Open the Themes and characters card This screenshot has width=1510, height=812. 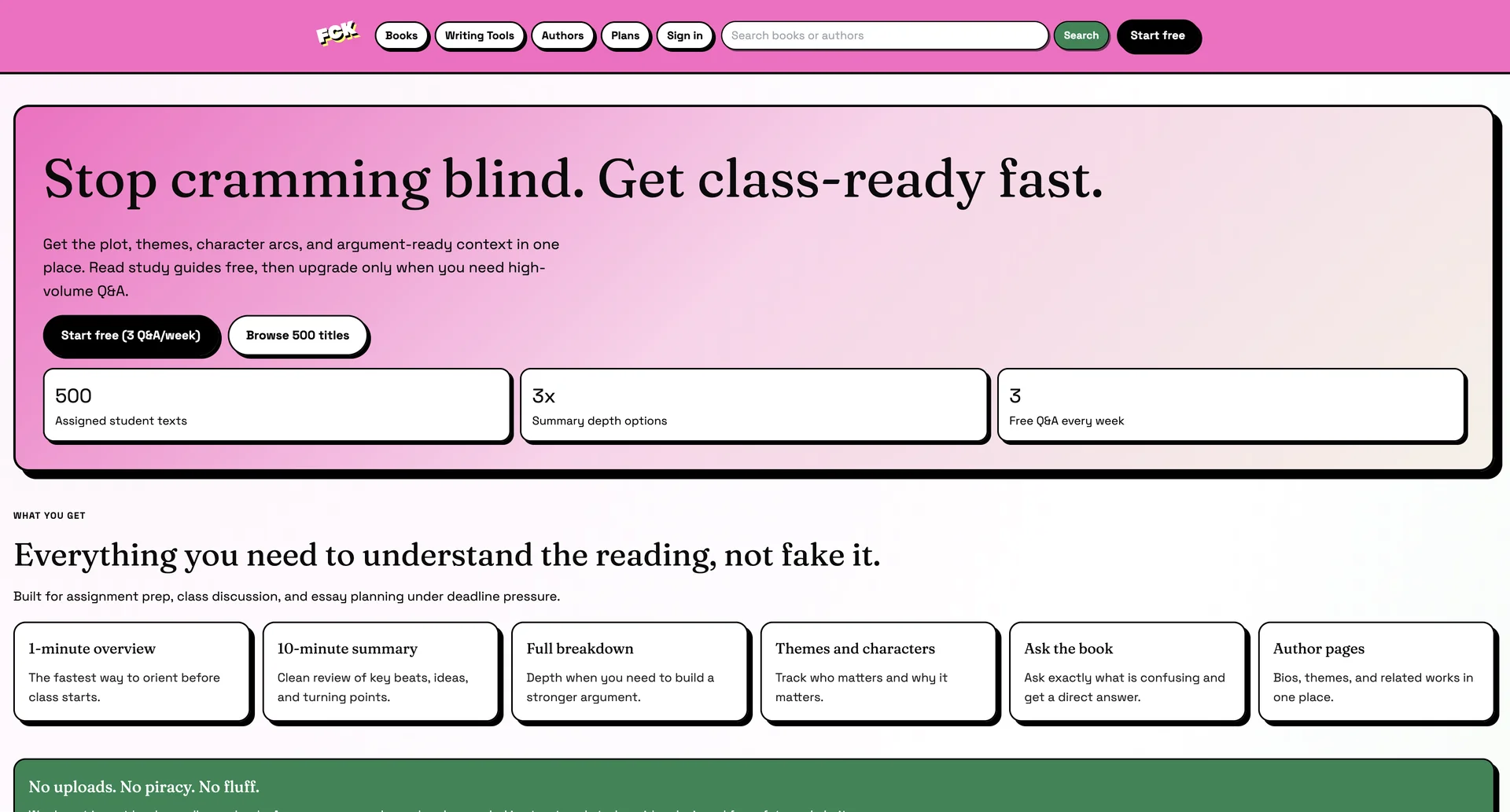tap(878, 672)
